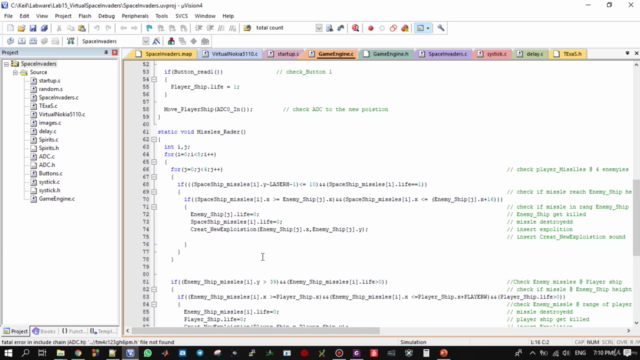Click the Navigate Backwards arrow icon
This screenshot has height=360, width=640.
(123, 28)
